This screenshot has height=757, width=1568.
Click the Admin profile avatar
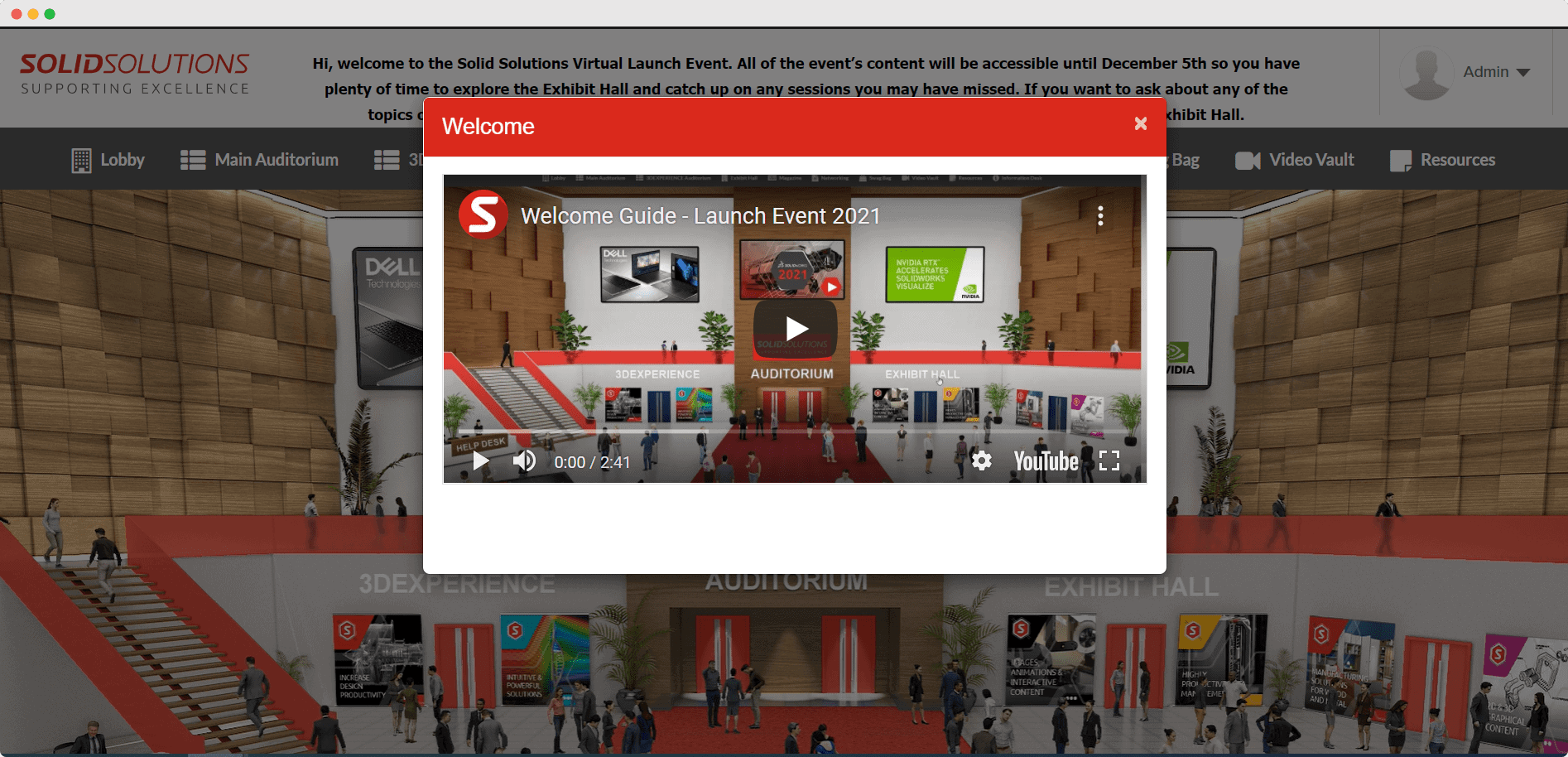(x=1426, y=73)
